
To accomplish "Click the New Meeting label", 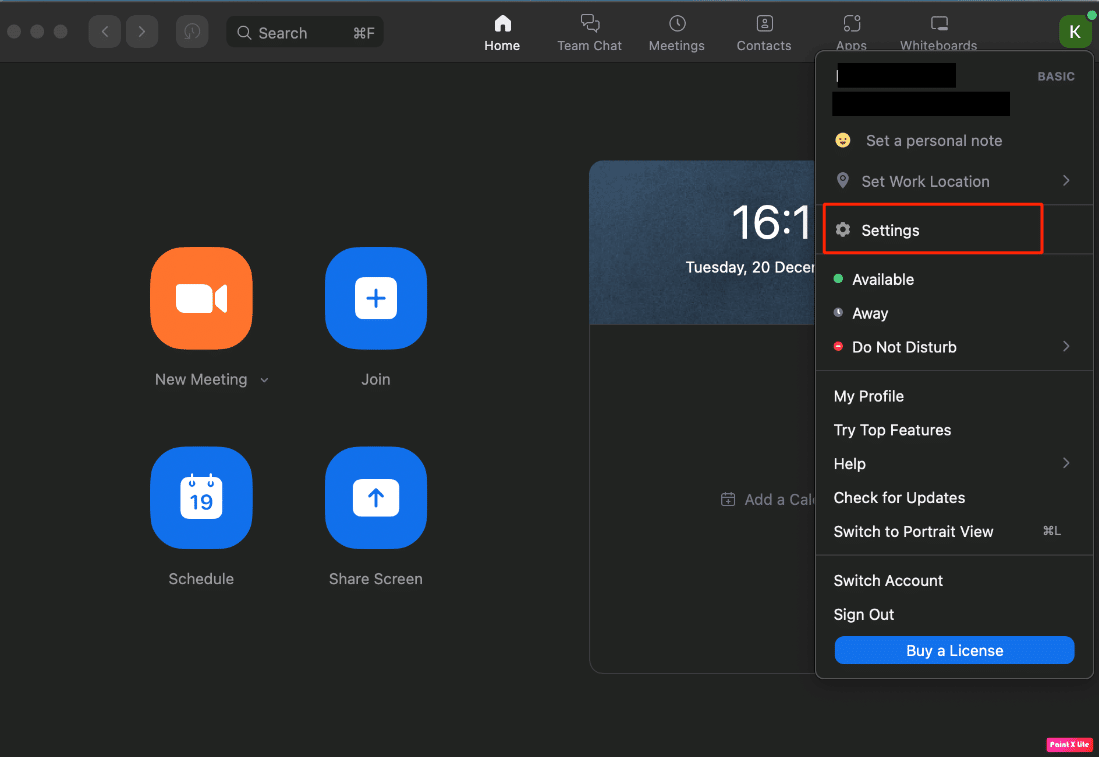I will (201, 380).
